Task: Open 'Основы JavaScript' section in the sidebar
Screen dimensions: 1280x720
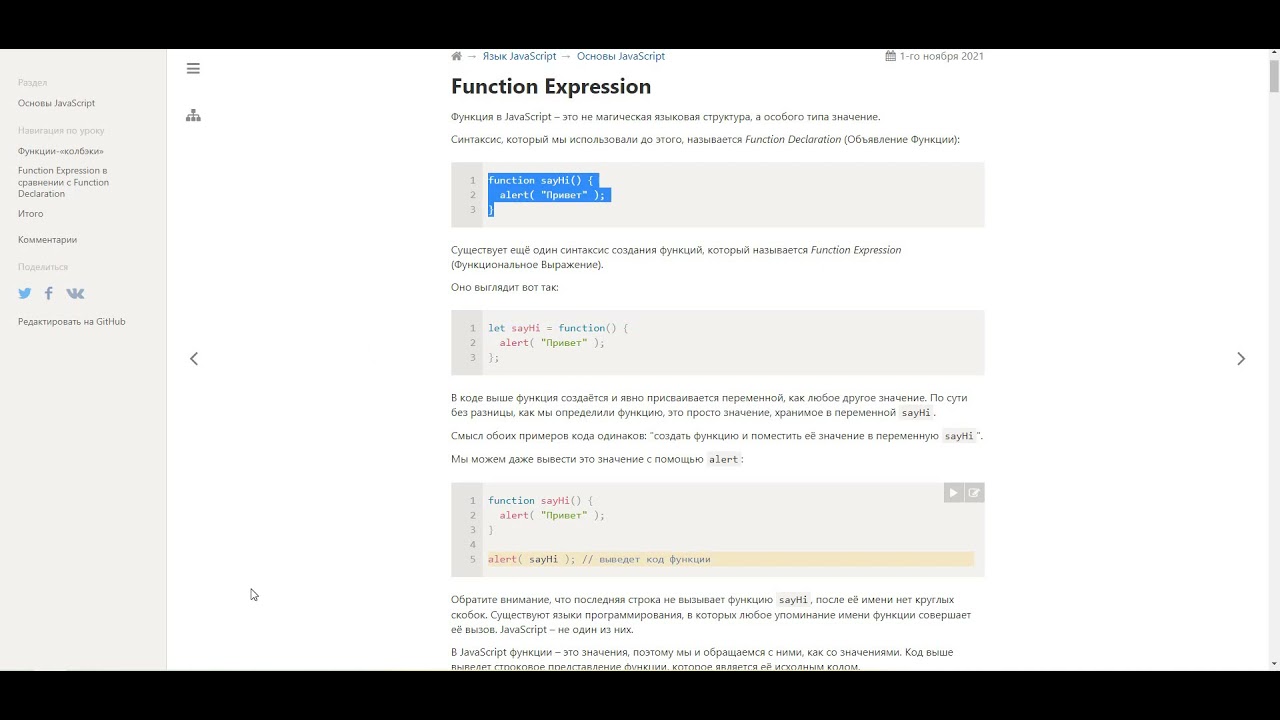Action: [x=56, y=103]
